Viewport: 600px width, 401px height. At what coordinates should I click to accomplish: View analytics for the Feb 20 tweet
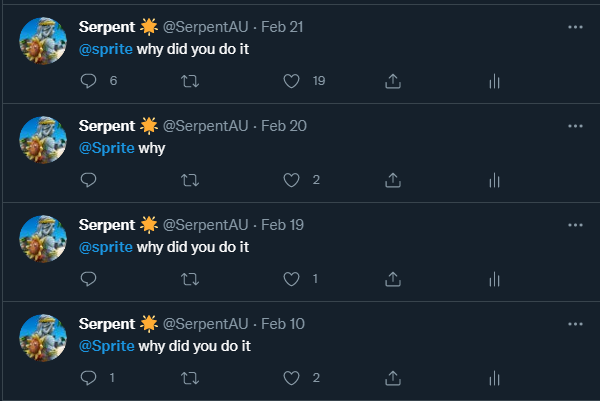tap(494, 180)
